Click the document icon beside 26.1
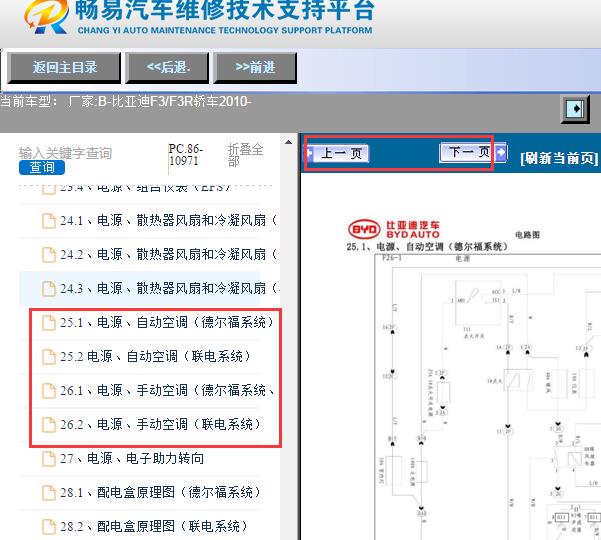The image size is (601, 540). click(49, 391)
